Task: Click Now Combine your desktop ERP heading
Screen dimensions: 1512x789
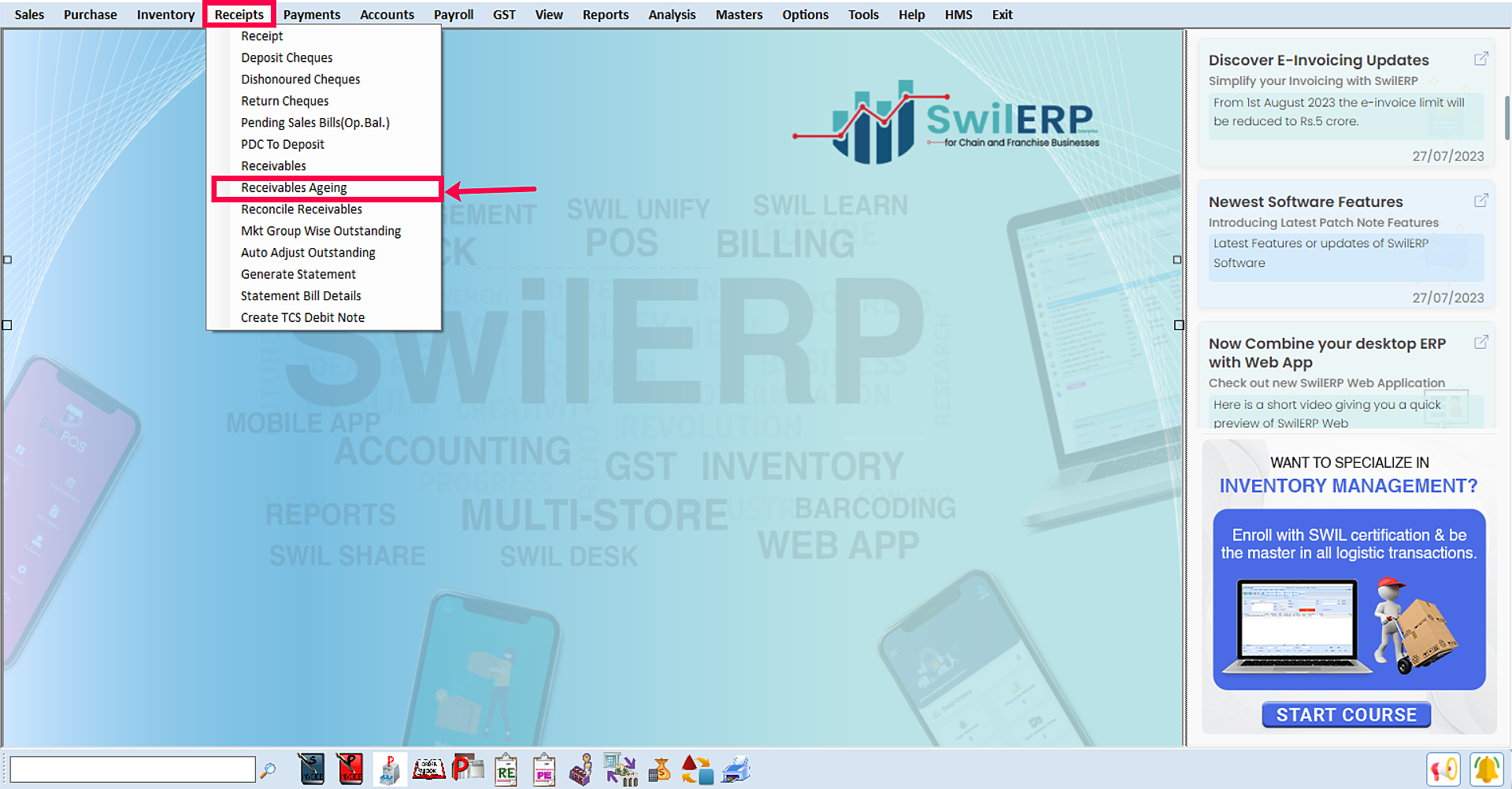Action: tap(1327, 353)
